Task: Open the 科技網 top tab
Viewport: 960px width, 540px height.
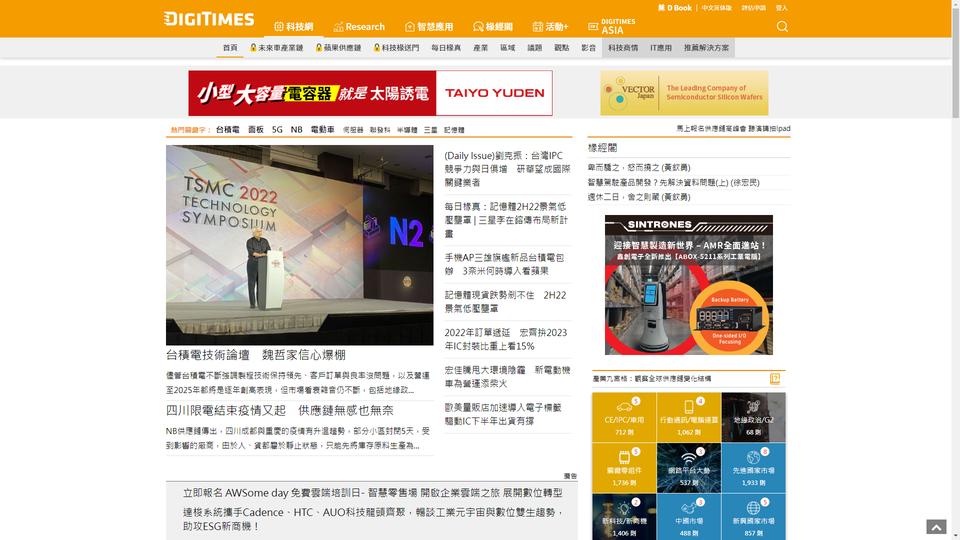Action: [294, 26]
